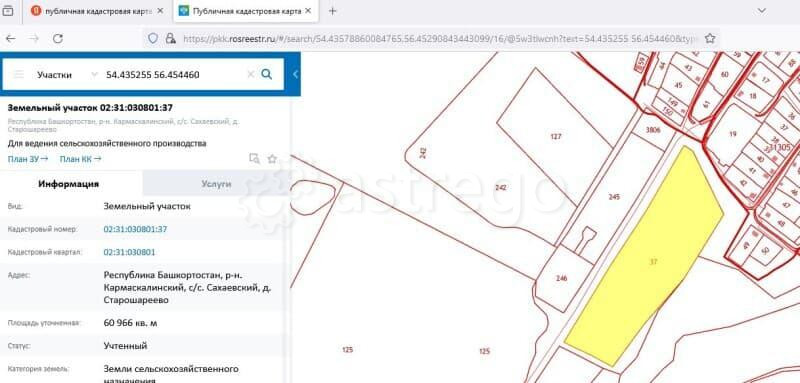Click the show-on-map icon beside the favorites star

tap(254, 159)
